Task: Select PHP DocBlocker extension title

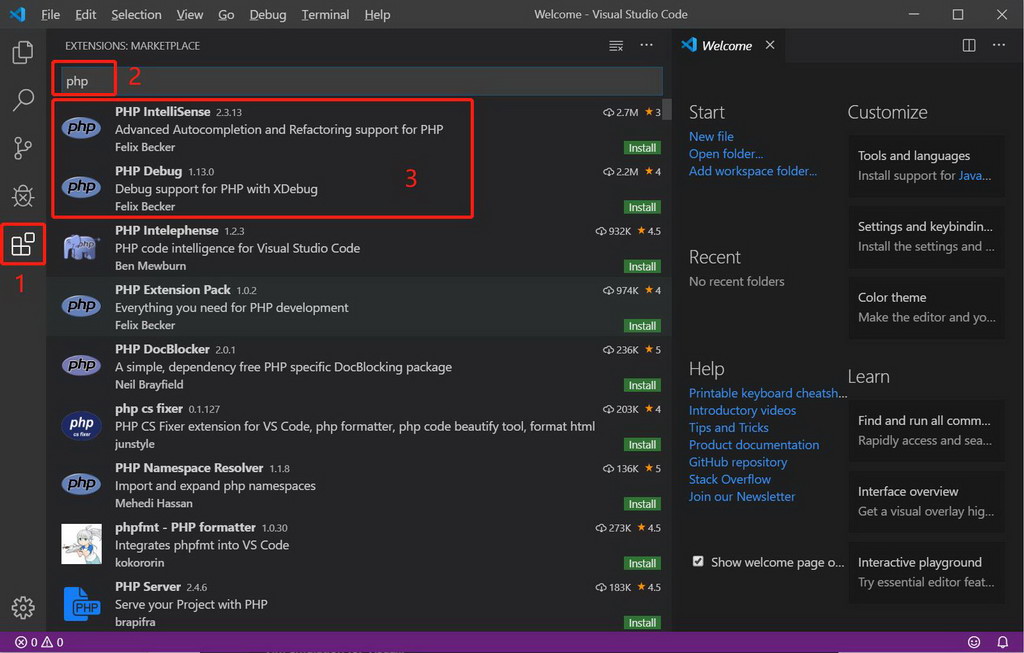Action: click(x=162, y=349)
